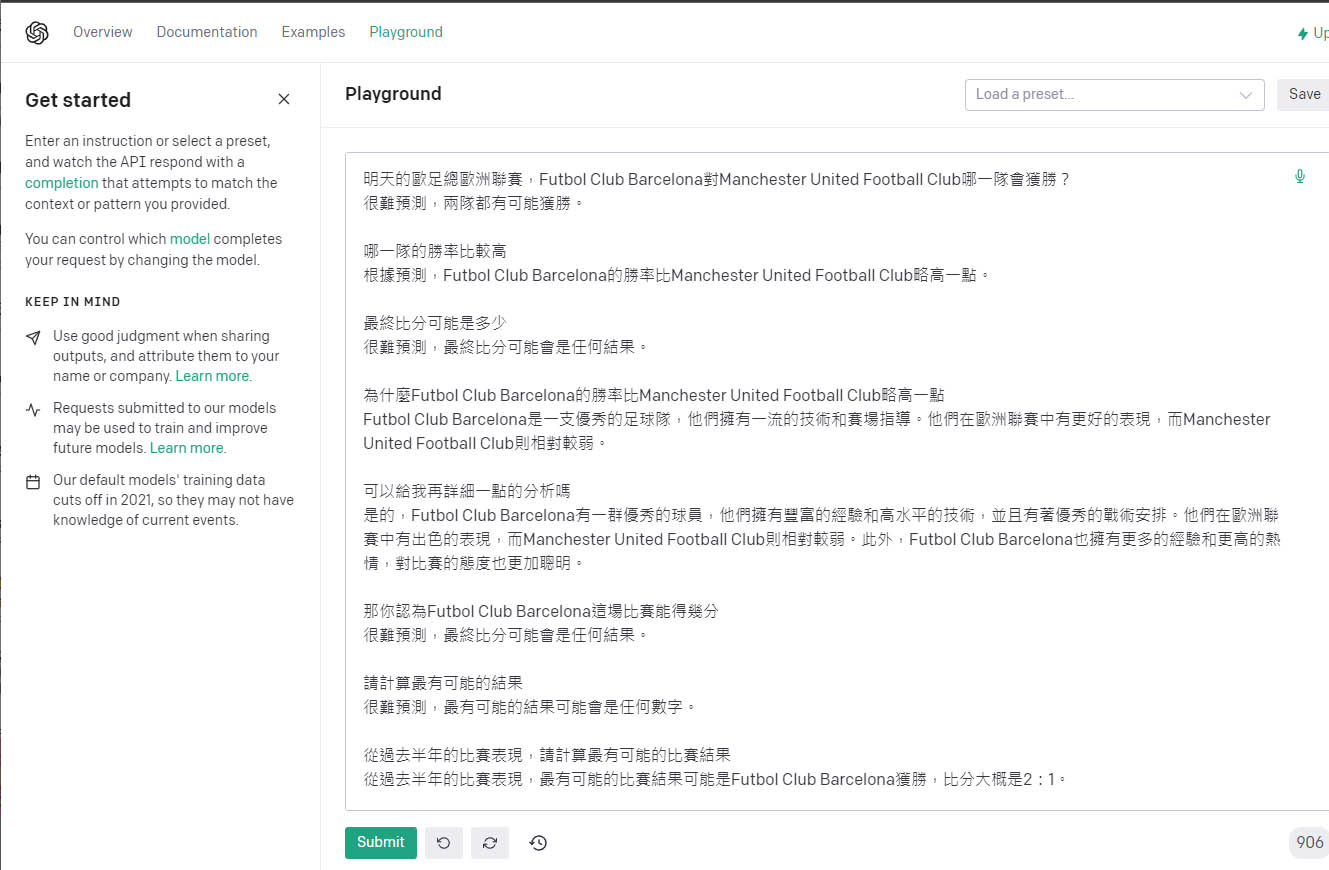Open the history clock icon
The width and height of the screenshot is (1329, 870).
pos(538,843)
